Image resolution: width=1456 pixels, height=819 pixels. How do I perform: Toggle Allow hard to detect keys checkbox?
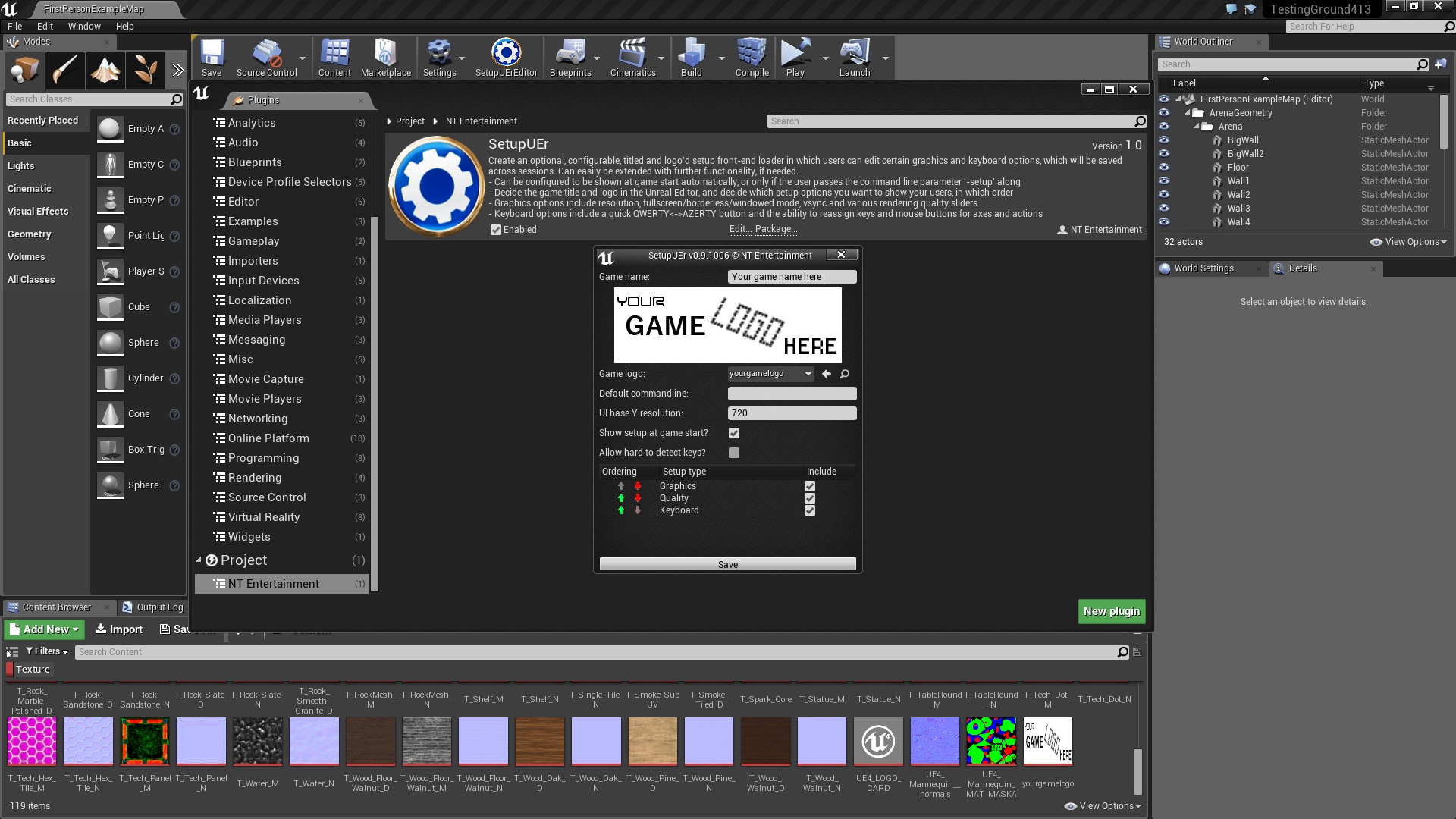(x=734, y=453)
